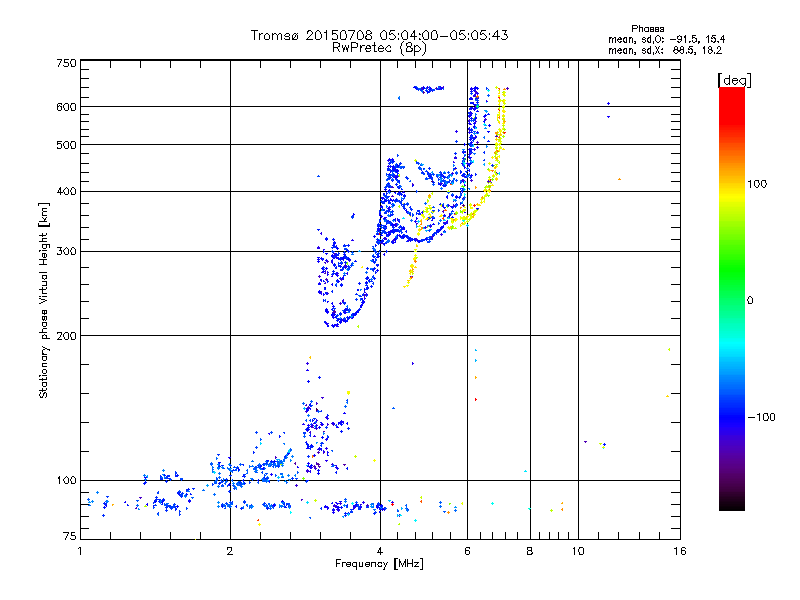Click the 'Phases' header text
This screenshot has width=800, height=600.
click(647, 29)
